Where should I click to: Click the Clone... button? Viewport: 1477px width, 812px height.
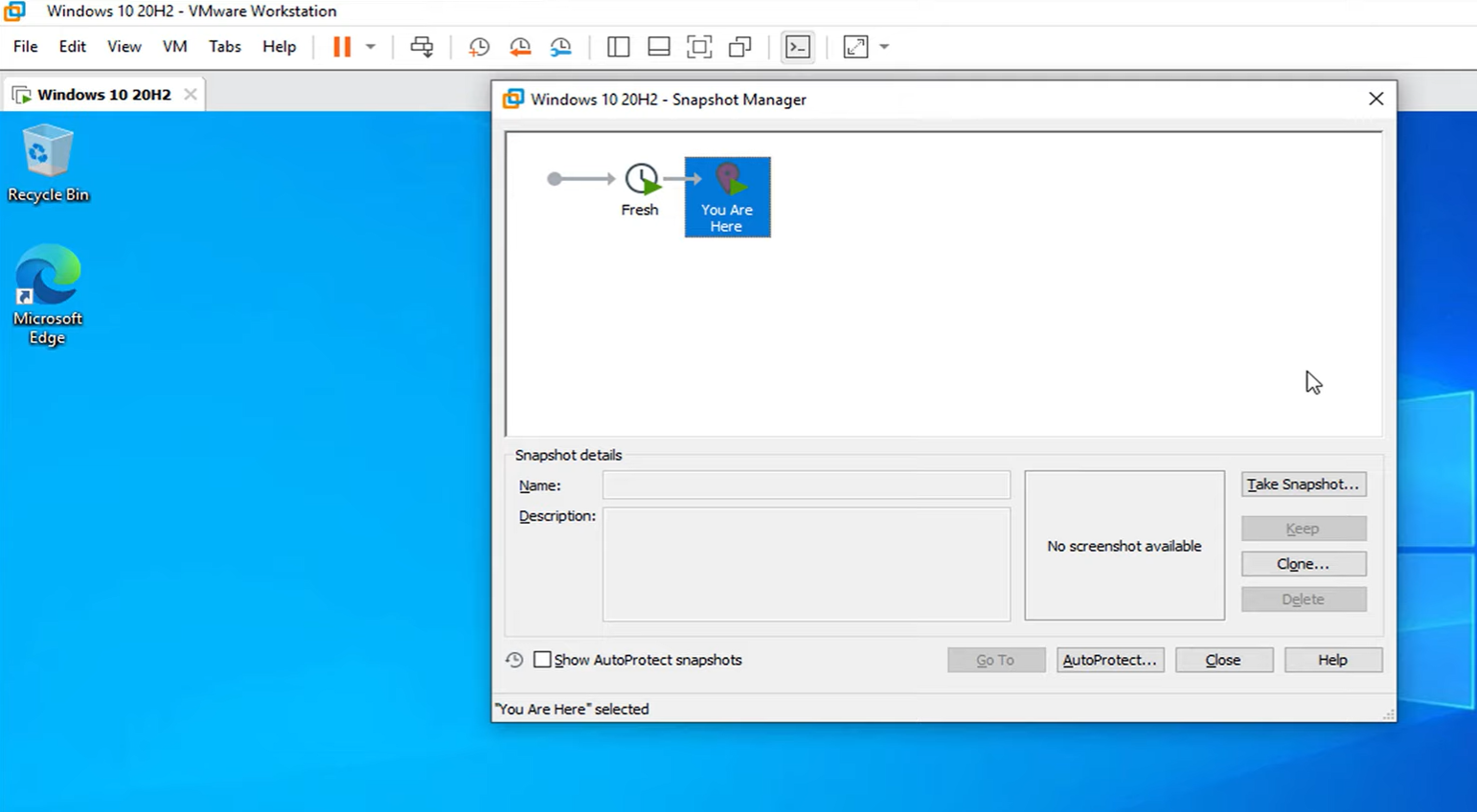[x=1304, y=564]
